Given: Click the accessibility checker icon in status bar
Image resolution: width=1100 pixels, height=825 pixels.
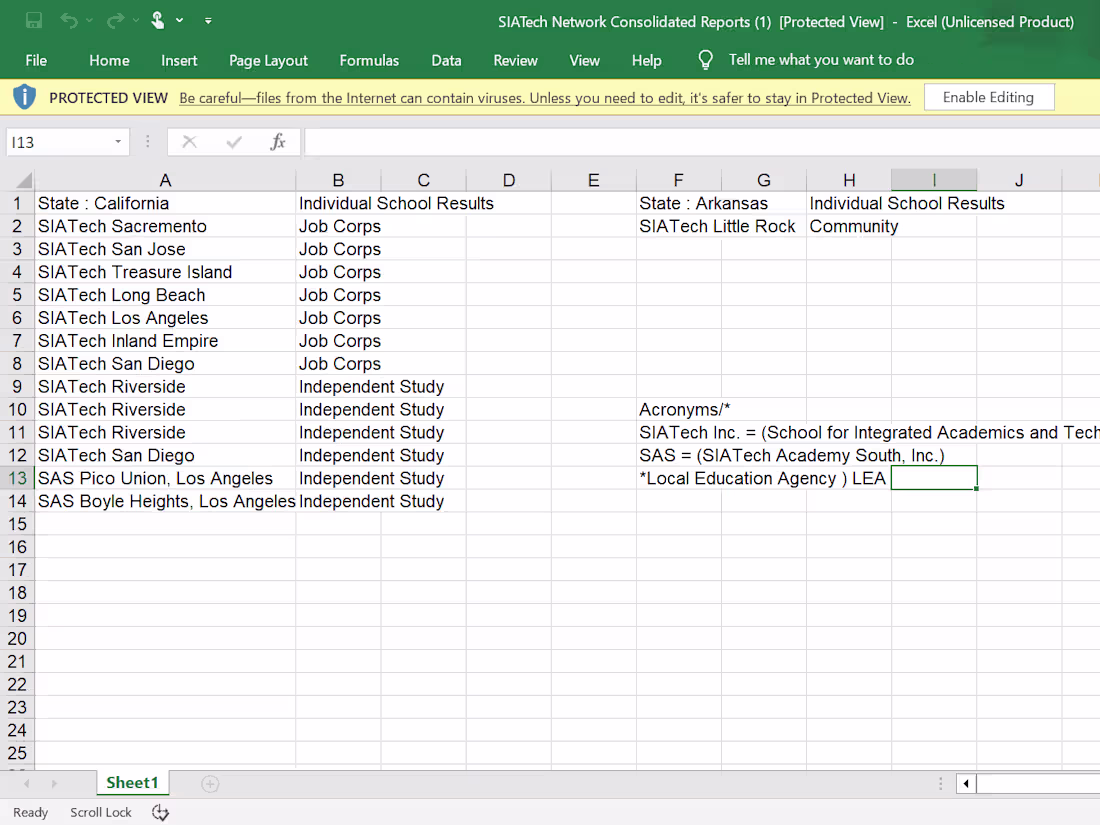Looking at the screenshot, I should (x=160, y=812).
